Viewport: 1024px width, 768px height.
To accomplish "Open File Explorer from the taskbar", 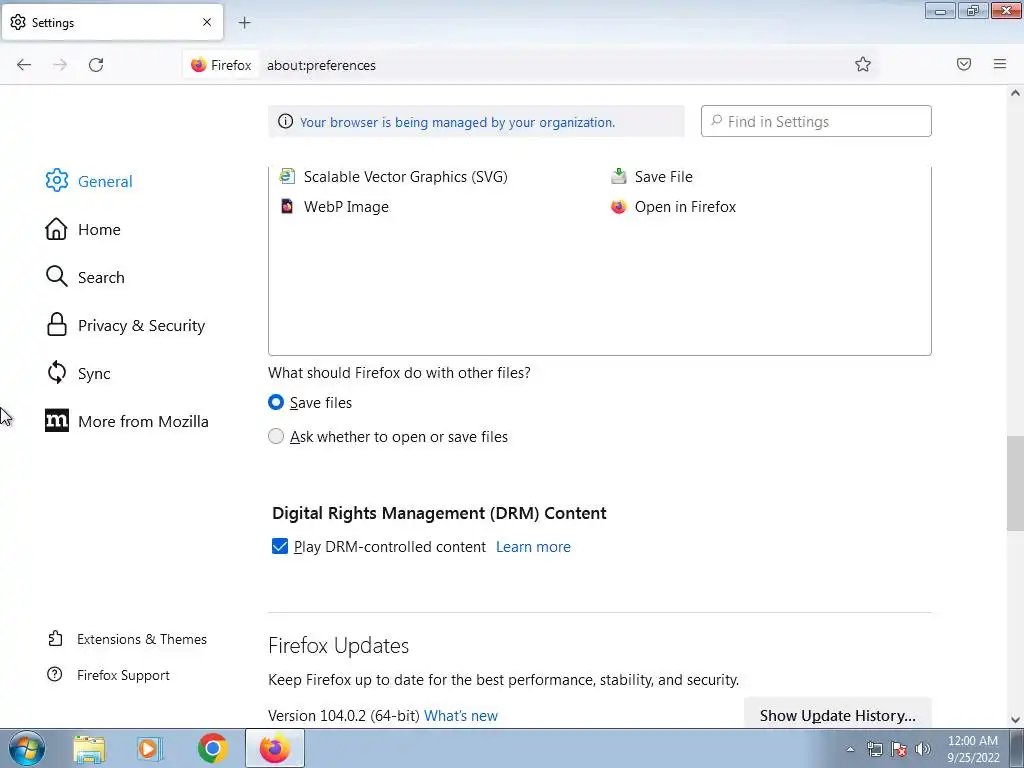I will tap(88, 748).
